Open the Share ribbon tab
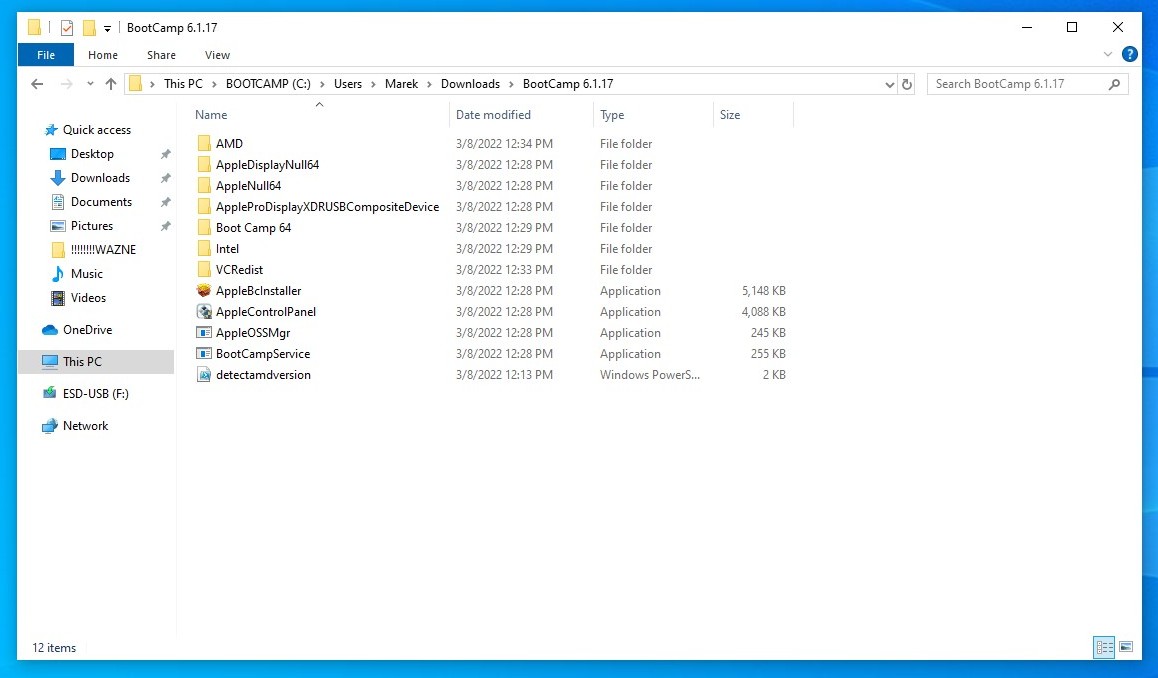This screenshot has height=678, width=1158. [161, 55]
